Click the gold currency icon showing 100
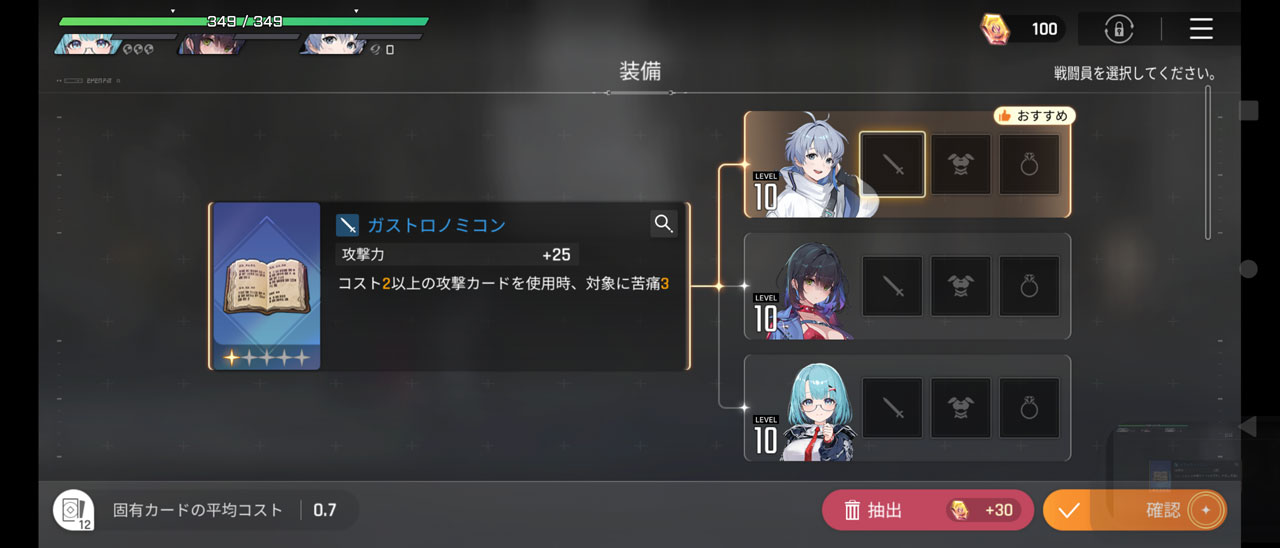1280x548 pixels. (995, 29)
